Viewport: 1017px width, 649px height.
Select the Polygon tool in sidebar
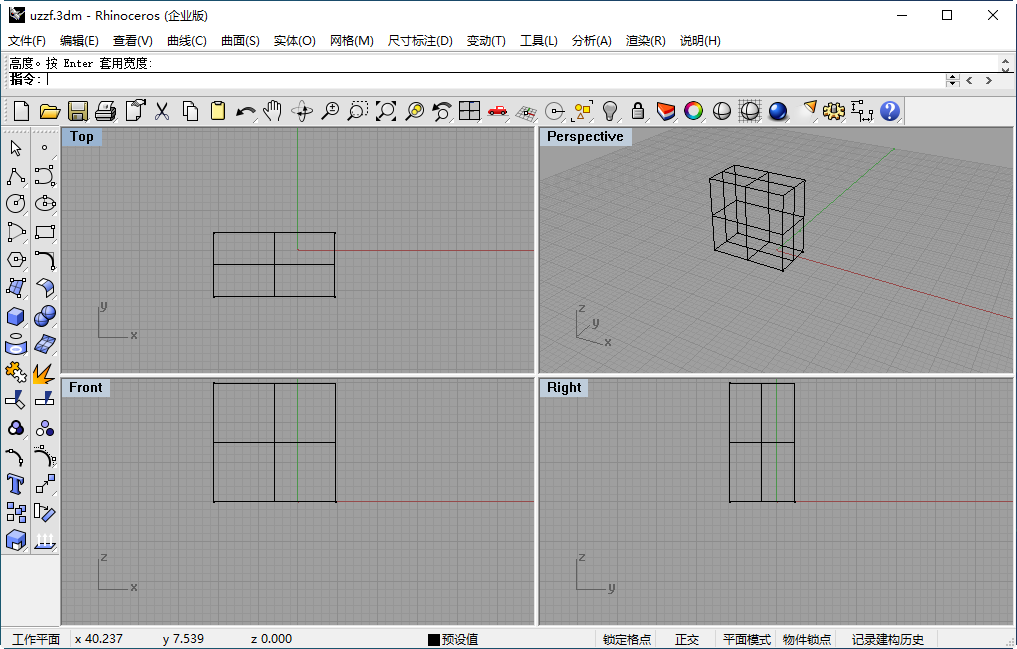[16, 259]
